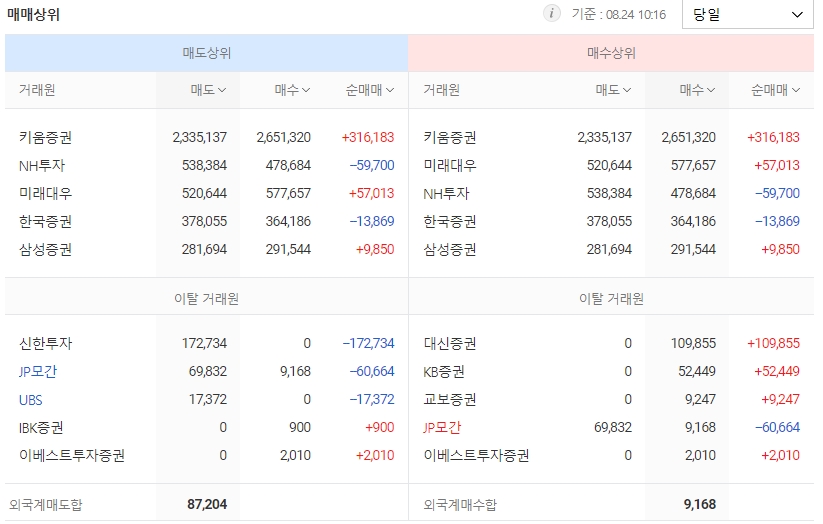This screenshot has width=823, height=524.
Task: Click KB증권 buy volume 52,449
Action: click(x=697, y=372)
